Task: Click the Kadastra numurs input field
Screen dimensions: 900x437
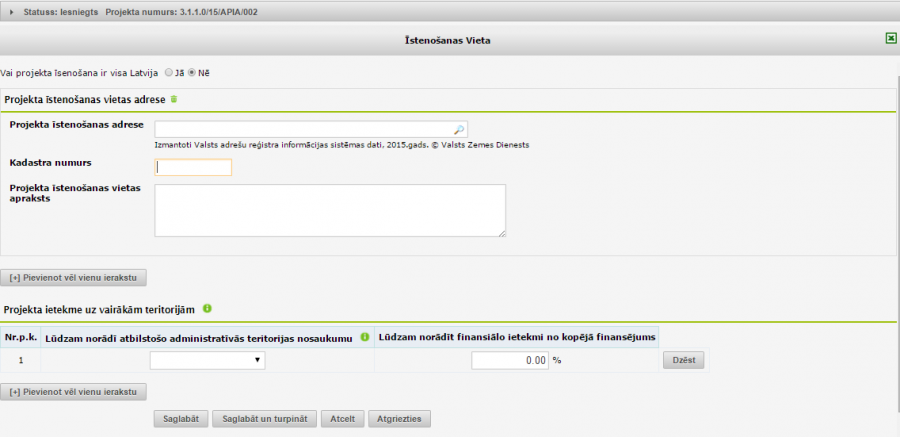Action: (x=193, y=167)
